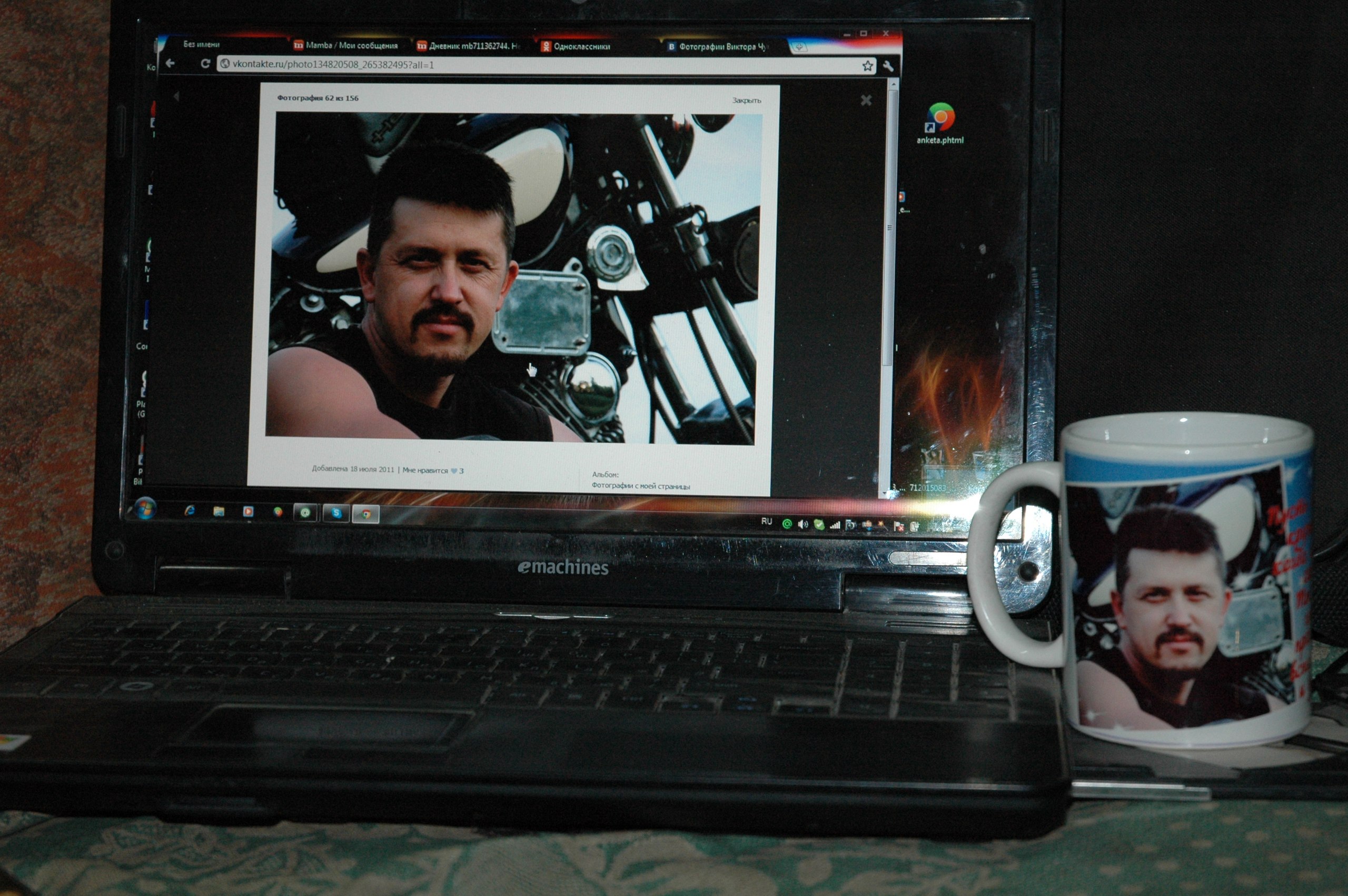Reload the page with refresh icon

click(x=205, y=64)
